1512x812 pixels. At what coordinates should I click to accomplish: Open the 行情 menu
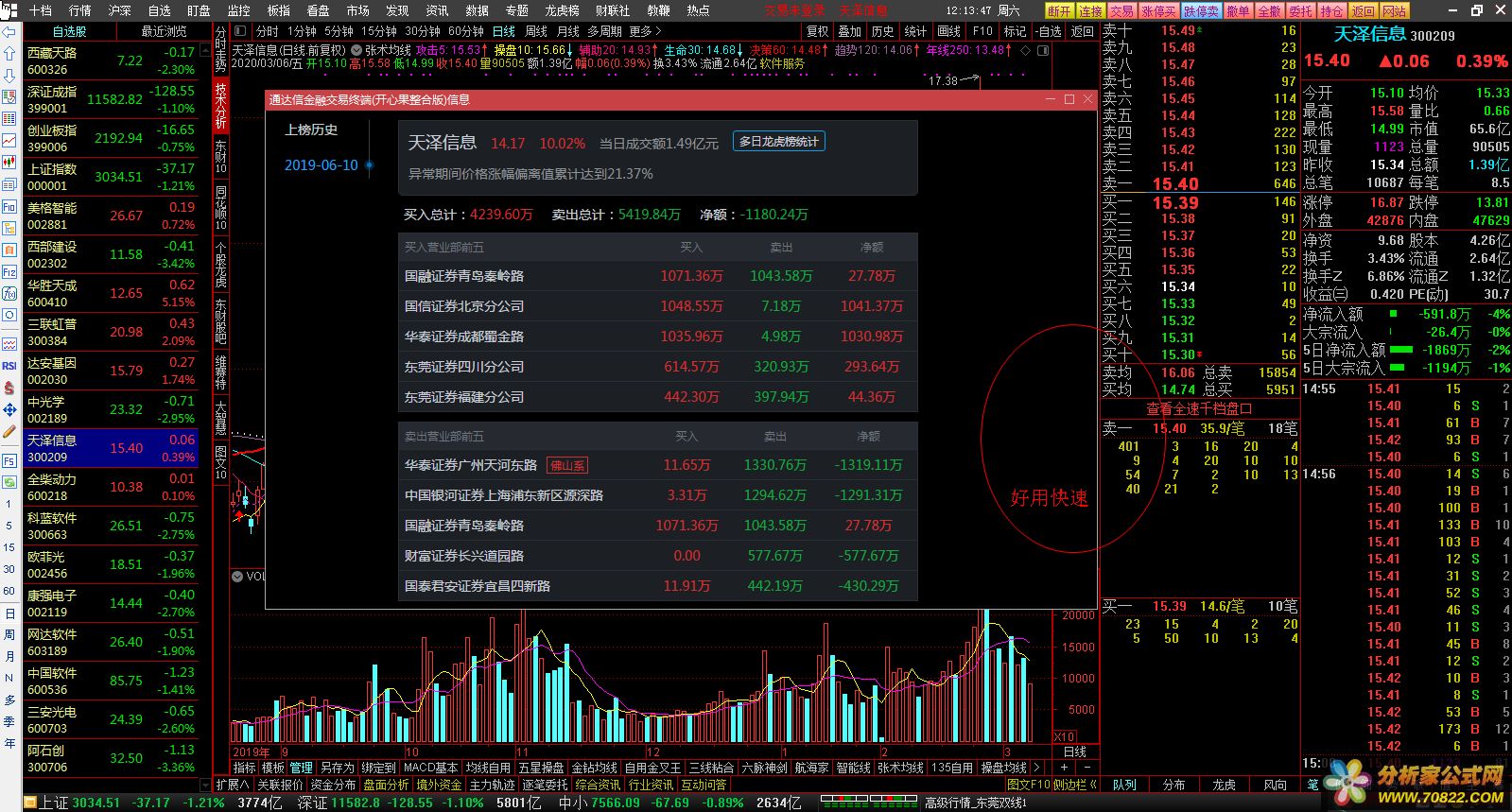pos(80,10)
